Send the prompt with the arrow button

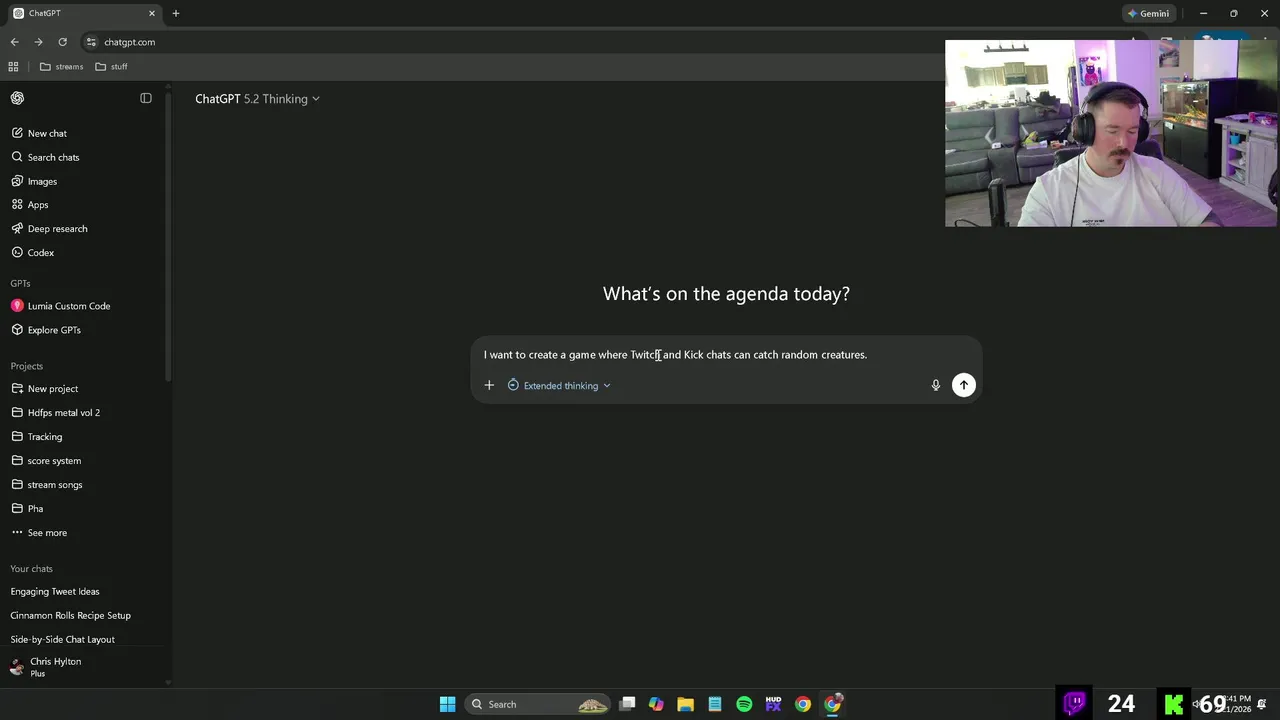(964, 385)
